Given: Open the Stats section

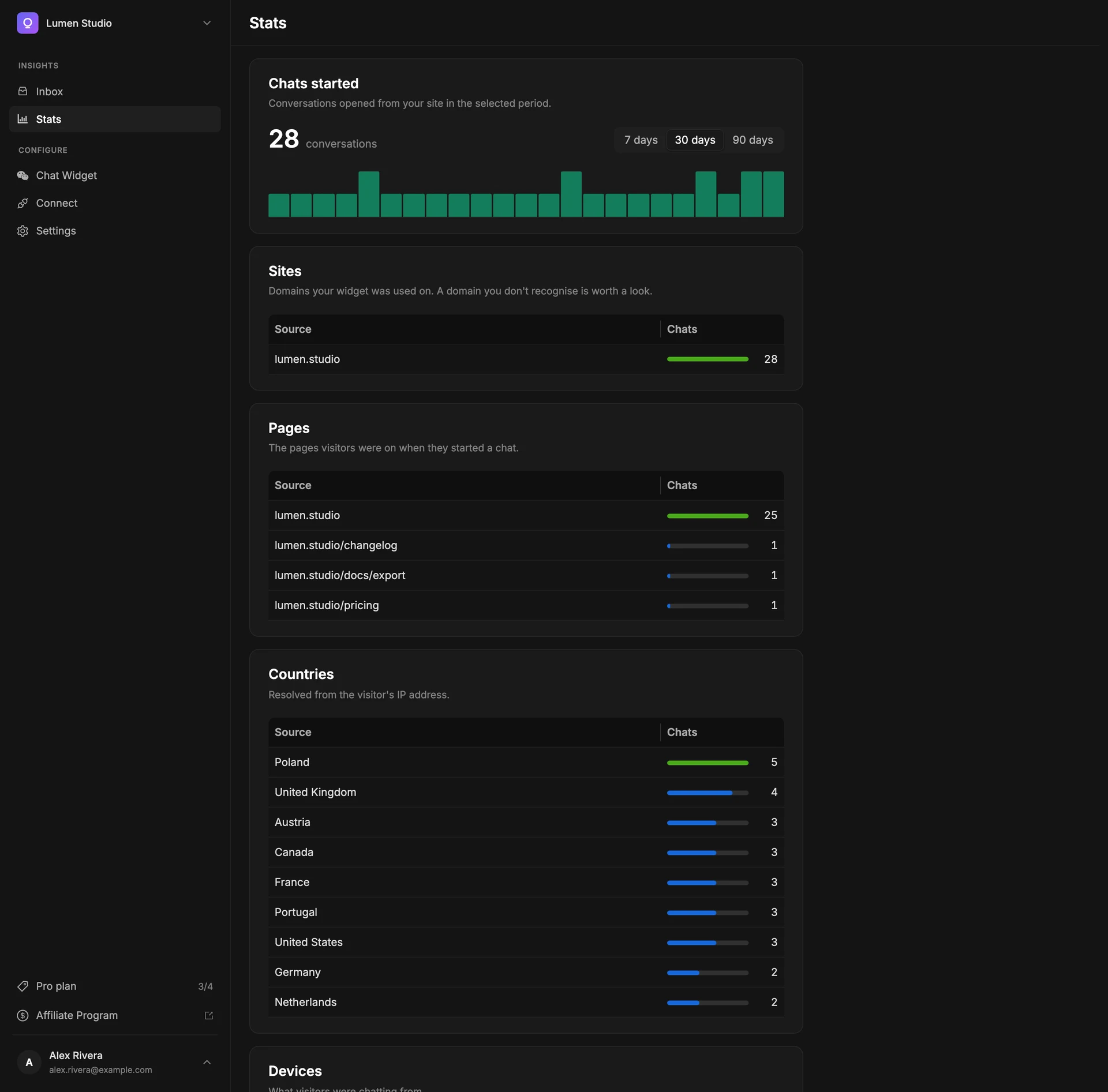Looking at the screenshot, I should pyautogui.click(x=115, y=119).
